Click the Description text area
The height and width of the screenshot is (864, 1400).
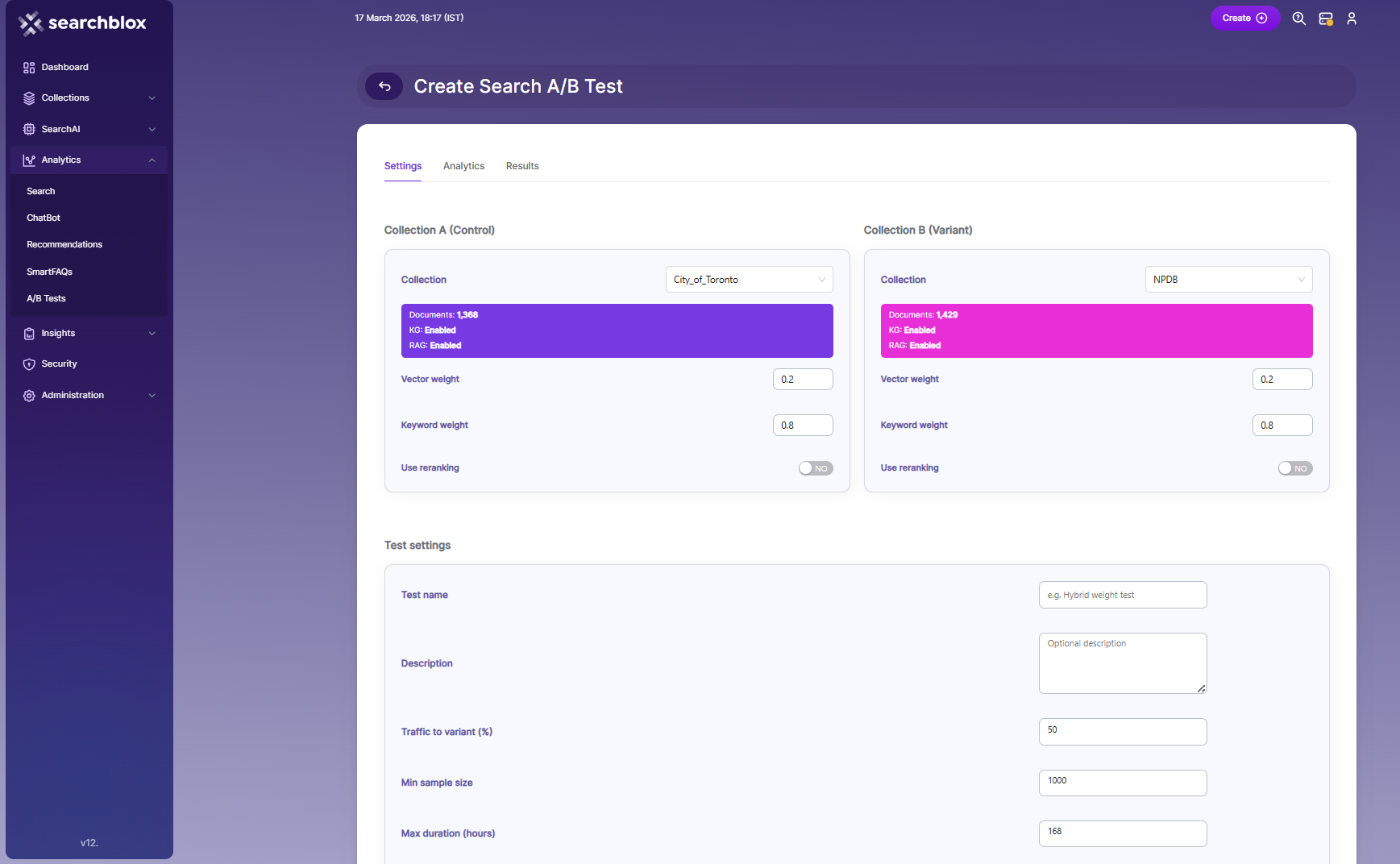click(x=1123, y=663)
